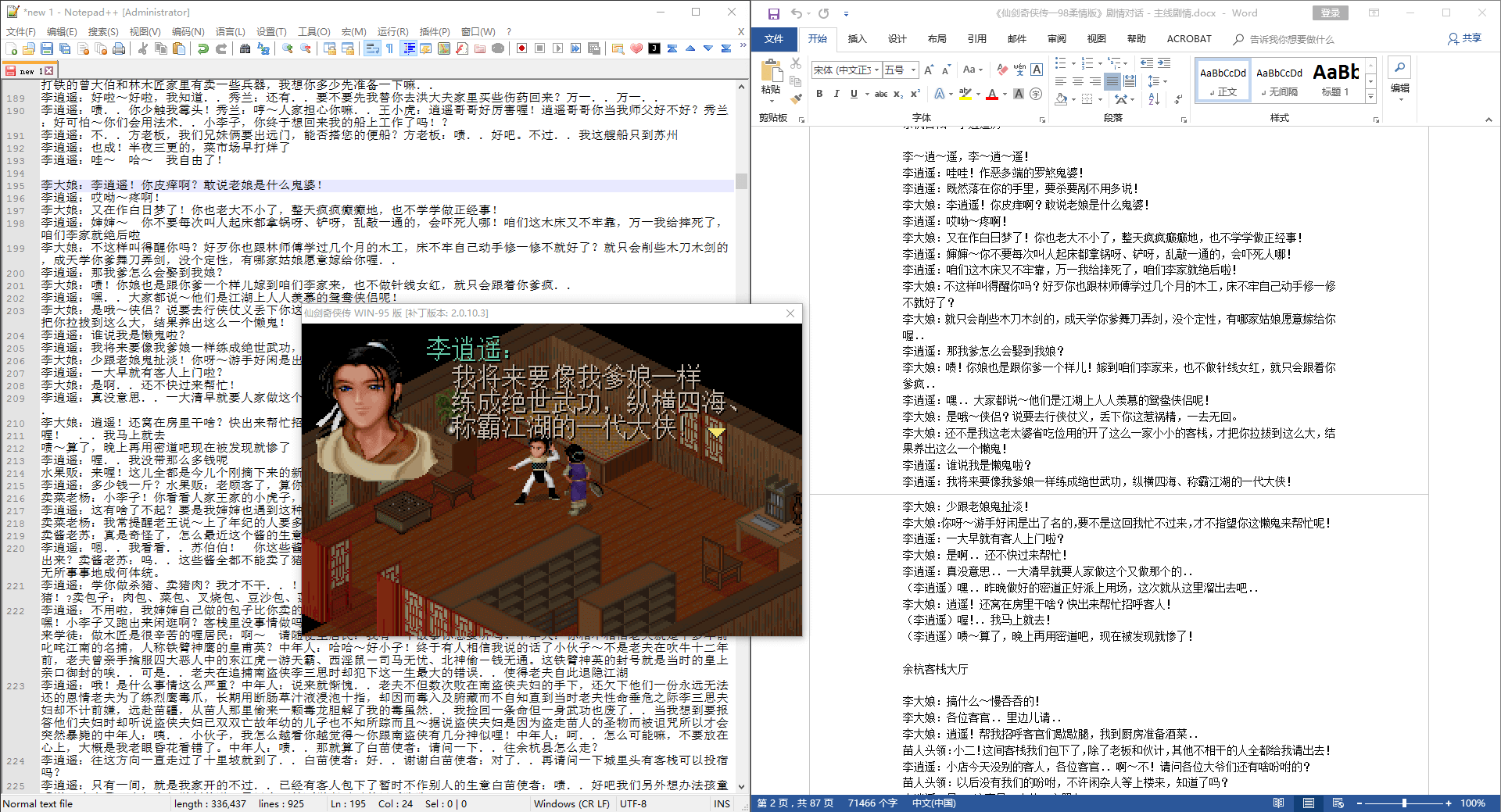Click the Find binoculars icon in Notepad++
The width and height of the screenshot is (1501, 812).
click(245, 48)
